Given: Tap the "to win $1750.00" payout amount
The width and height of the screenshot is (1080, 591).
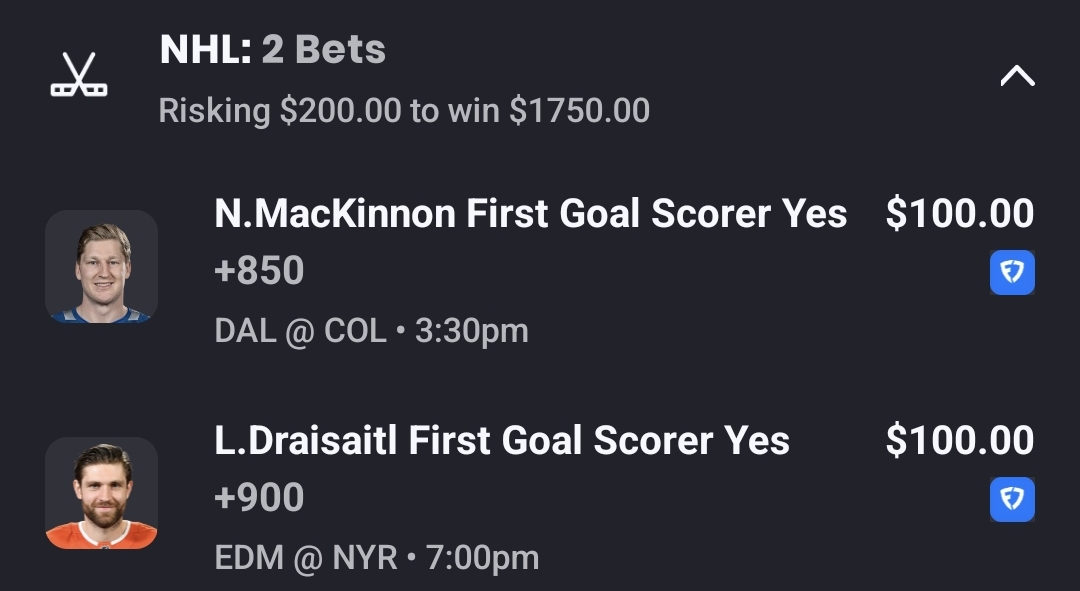Looking at the screenshot, I should 530,110.
